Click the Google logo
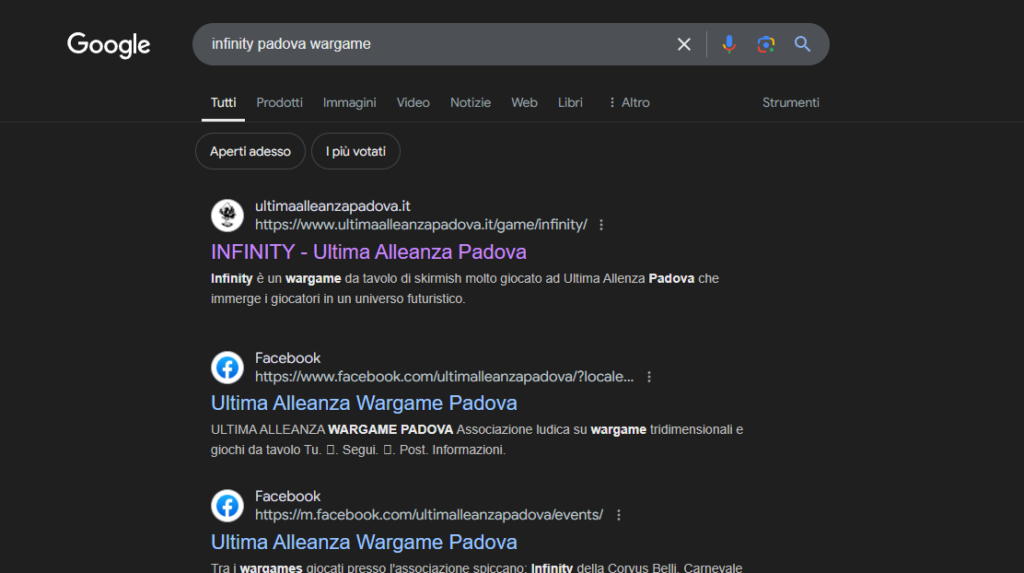 point(108,44)
